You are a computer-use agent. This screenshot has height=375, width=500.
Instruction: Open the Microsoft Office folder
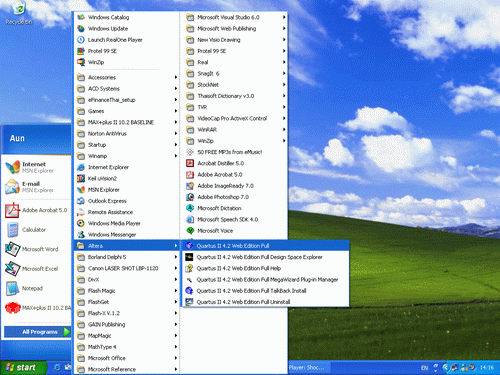point(127,358)
